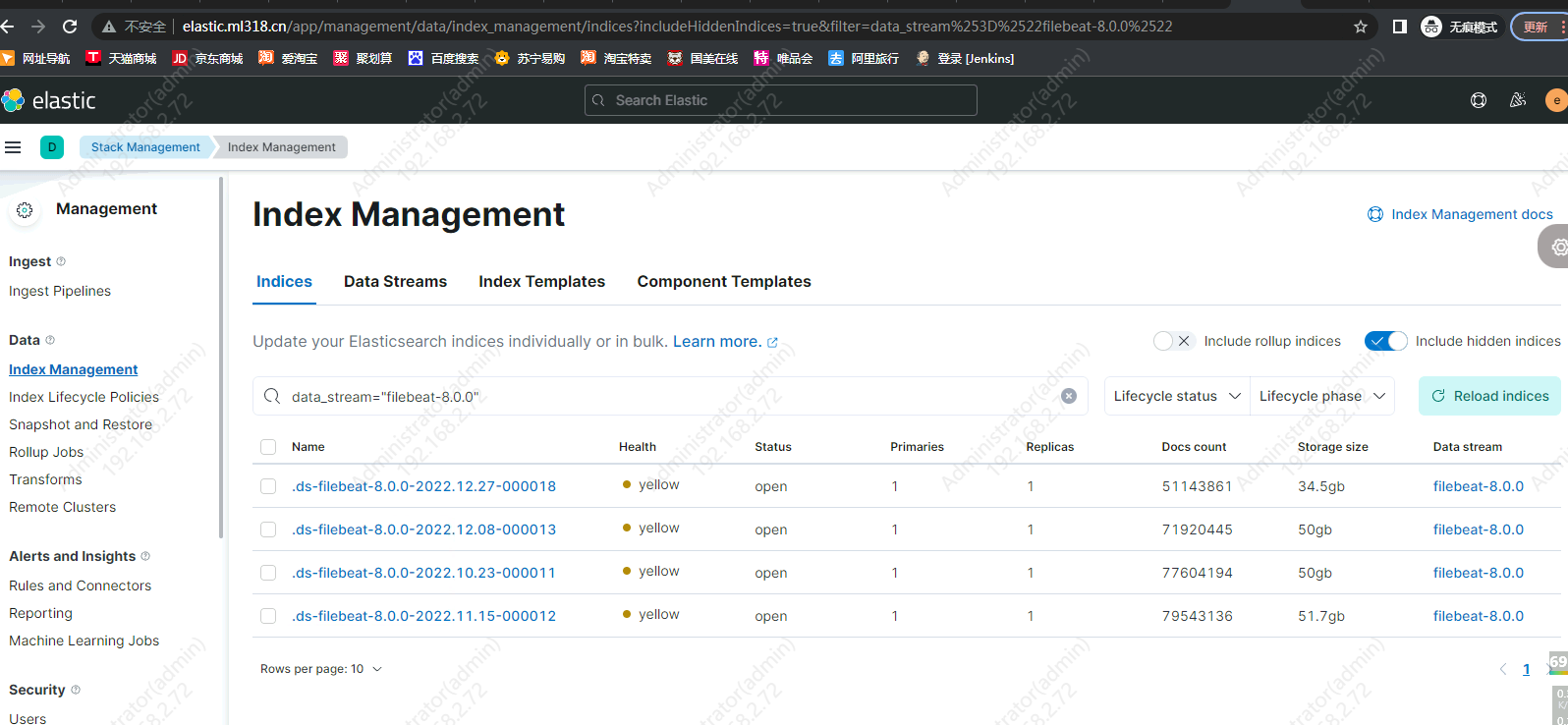Switch to the Index Templates tab

[541, 282]
